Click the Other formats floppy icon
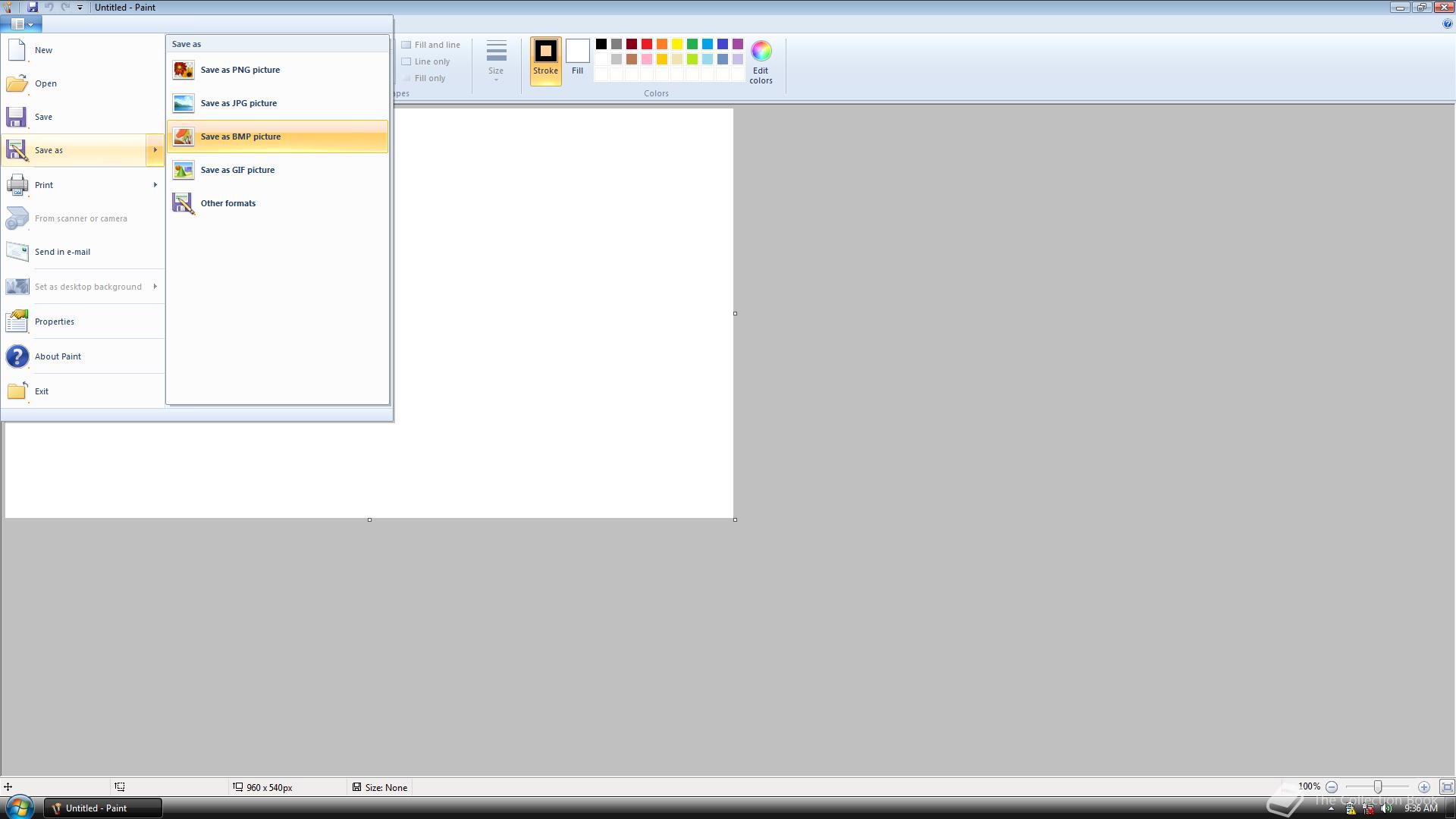This screenshot has width=1456, height=819. pyautogui.click(x=184, y=203)
